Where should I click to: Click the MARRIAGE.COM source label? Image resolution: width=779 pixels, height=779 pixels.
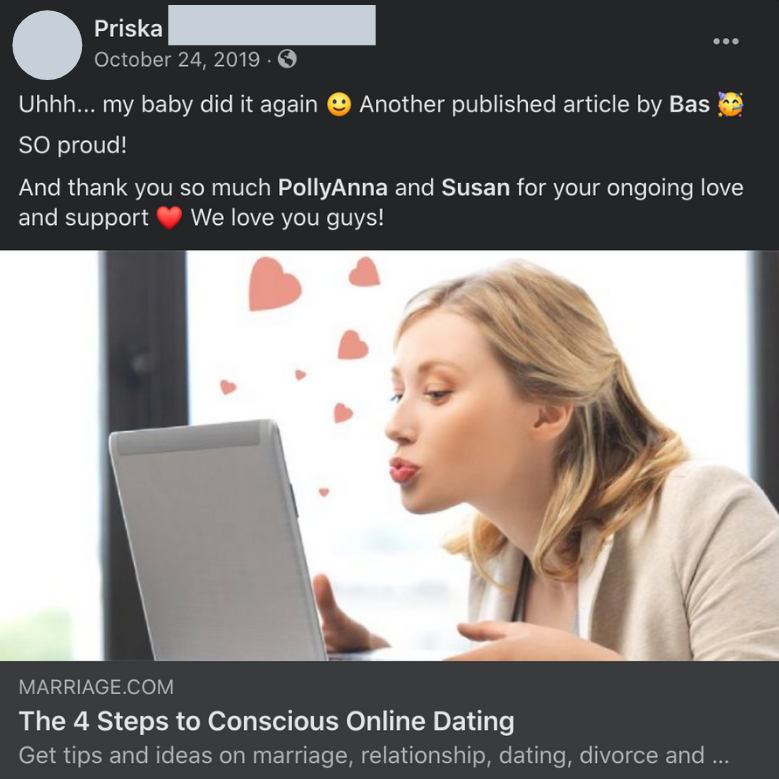click(x=96, y=687)
